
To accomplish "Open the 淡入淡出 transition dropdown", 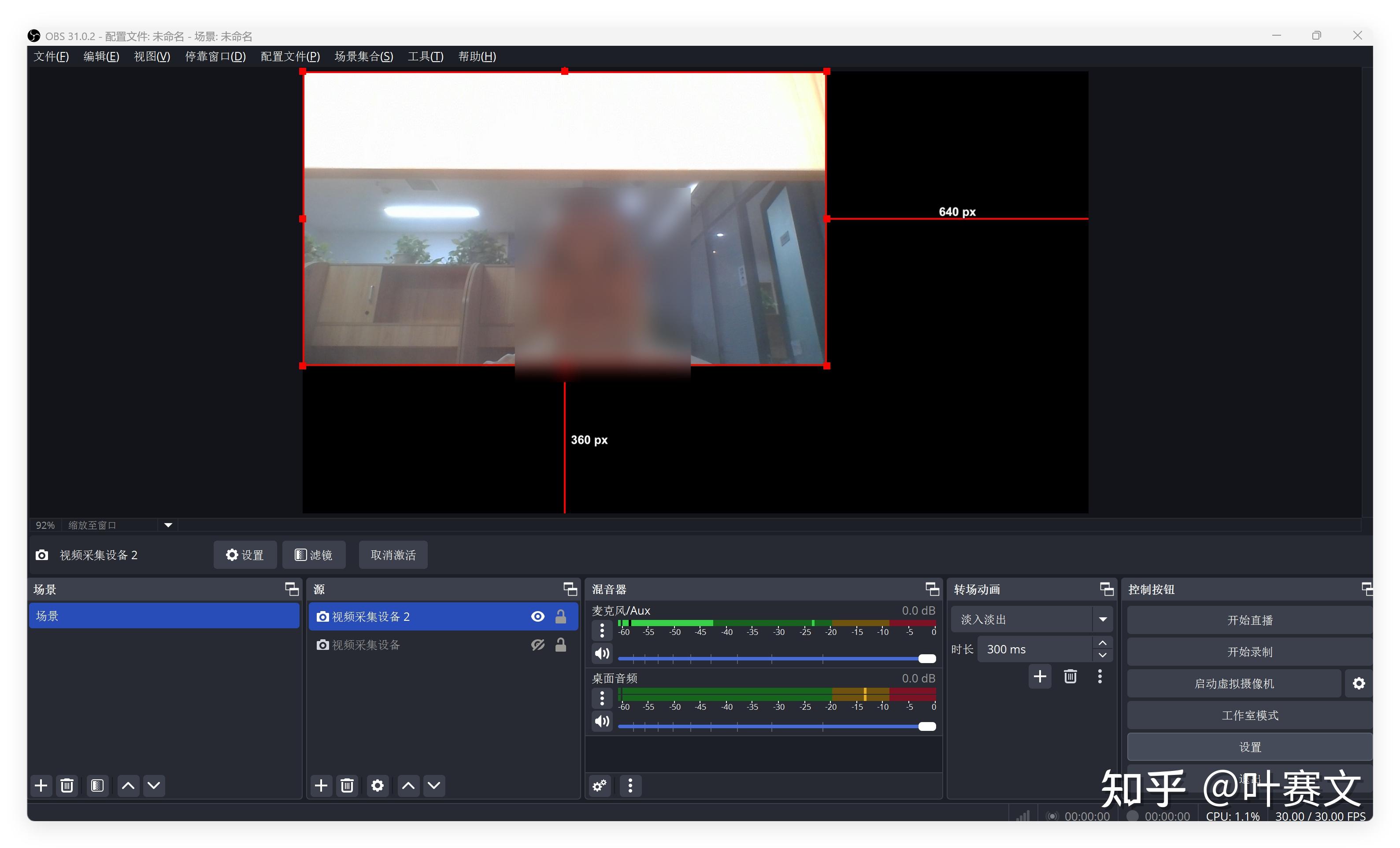I will 1102,619.
